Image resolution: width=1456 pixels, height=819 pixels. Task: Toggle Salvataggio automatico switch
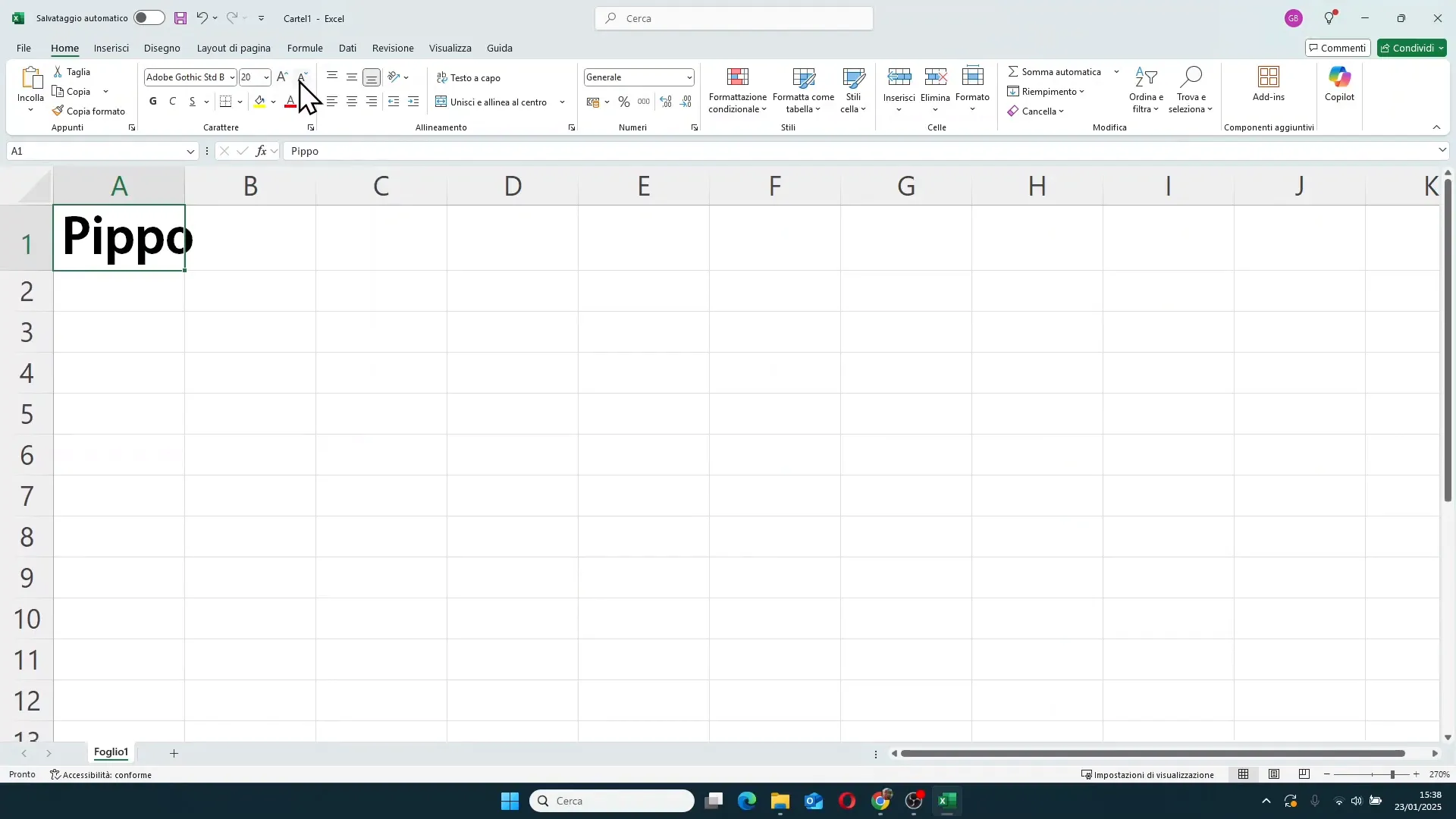point(149,18)
